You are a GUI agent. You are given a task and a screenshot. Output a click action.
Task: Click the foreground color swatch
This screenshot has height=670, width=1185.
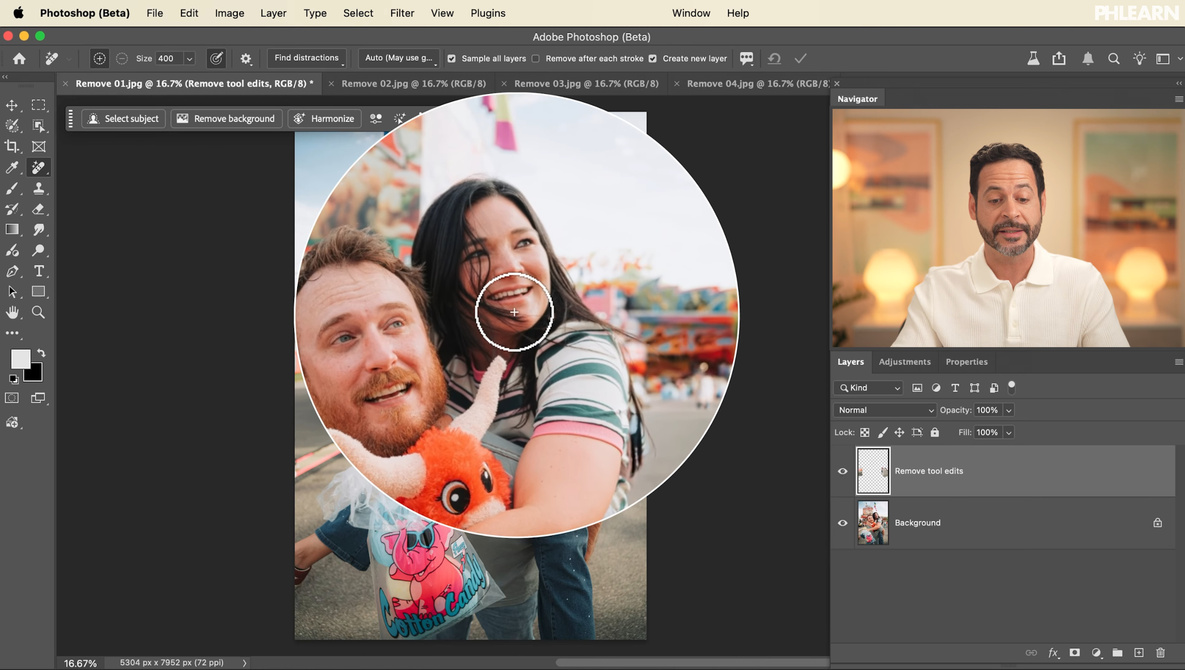click(x=20, y=359)
